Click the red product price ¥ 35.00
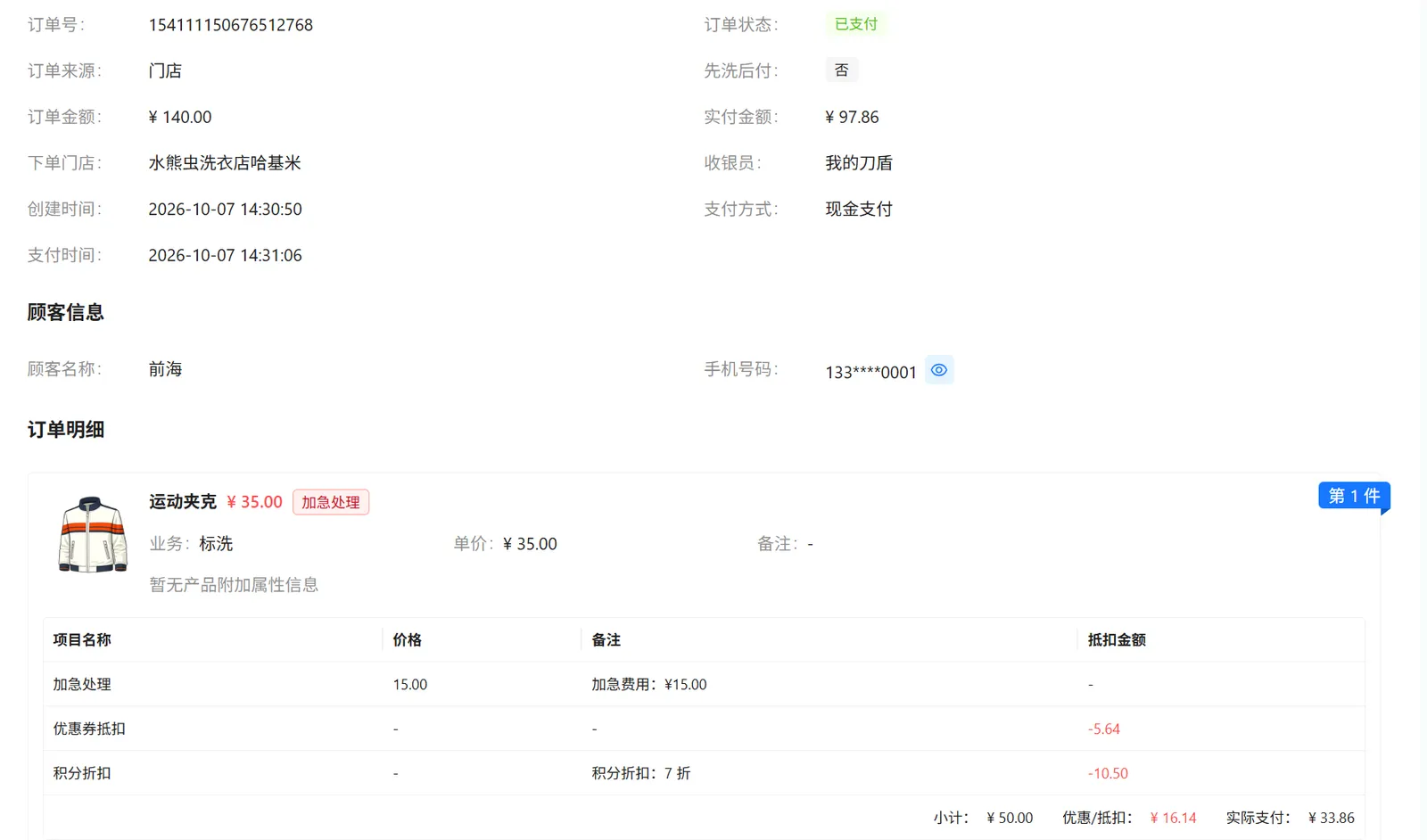Screen dimensions: 1427x840 tap(255, 502)
